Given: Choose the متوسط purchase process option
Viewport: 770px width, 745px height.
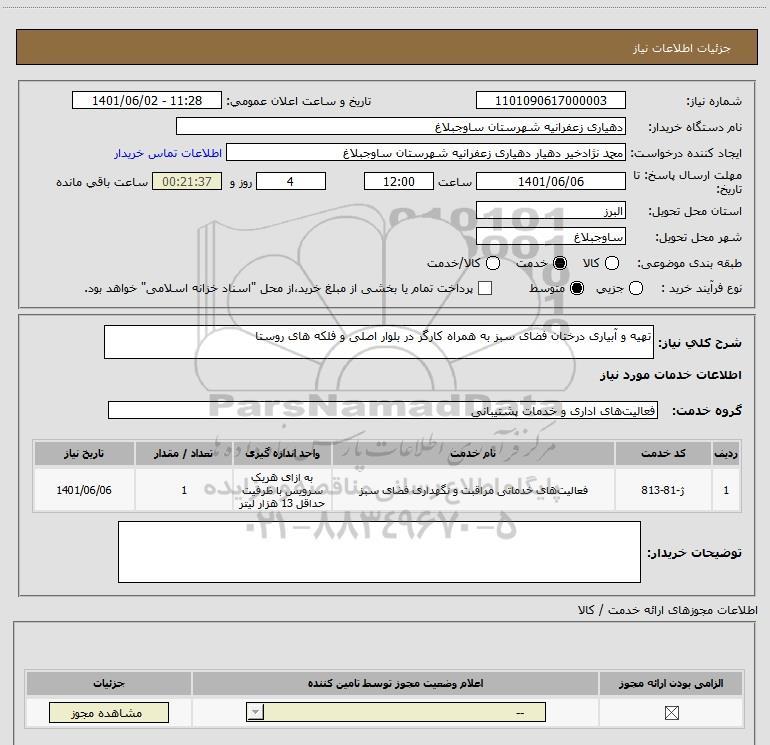Looking at the screenshot, I should coord(577,288).
